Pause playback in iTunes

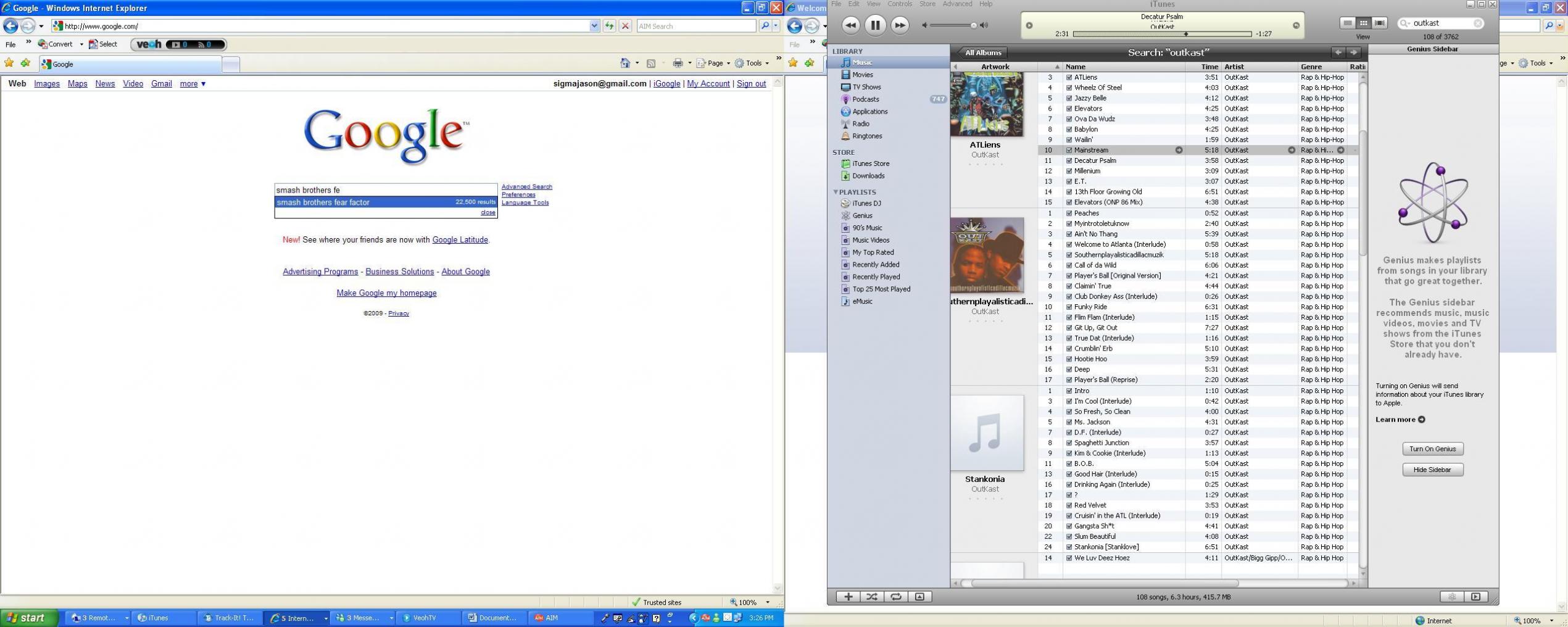(874, 25)
